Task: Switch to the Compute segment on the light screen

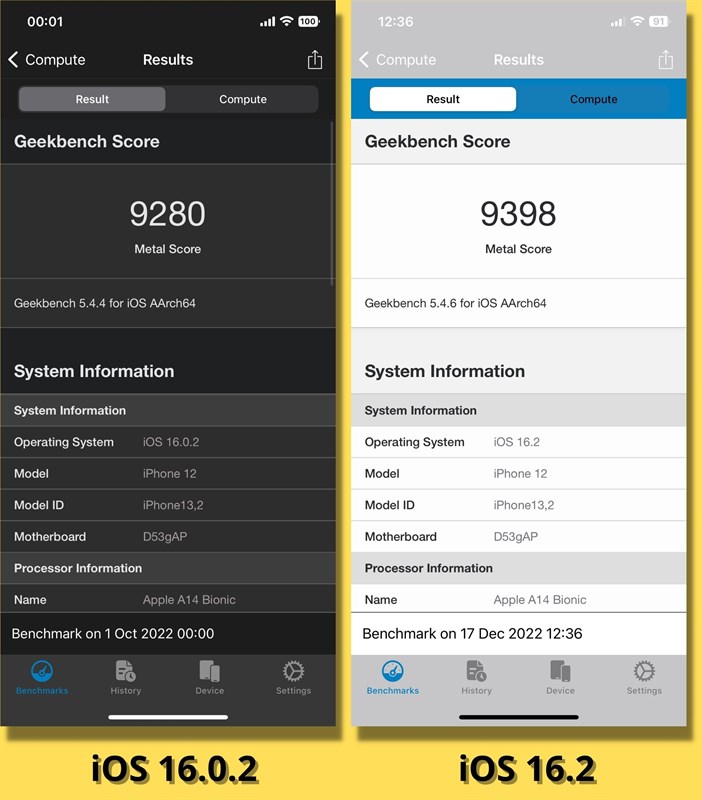Action: coord(593,99)
